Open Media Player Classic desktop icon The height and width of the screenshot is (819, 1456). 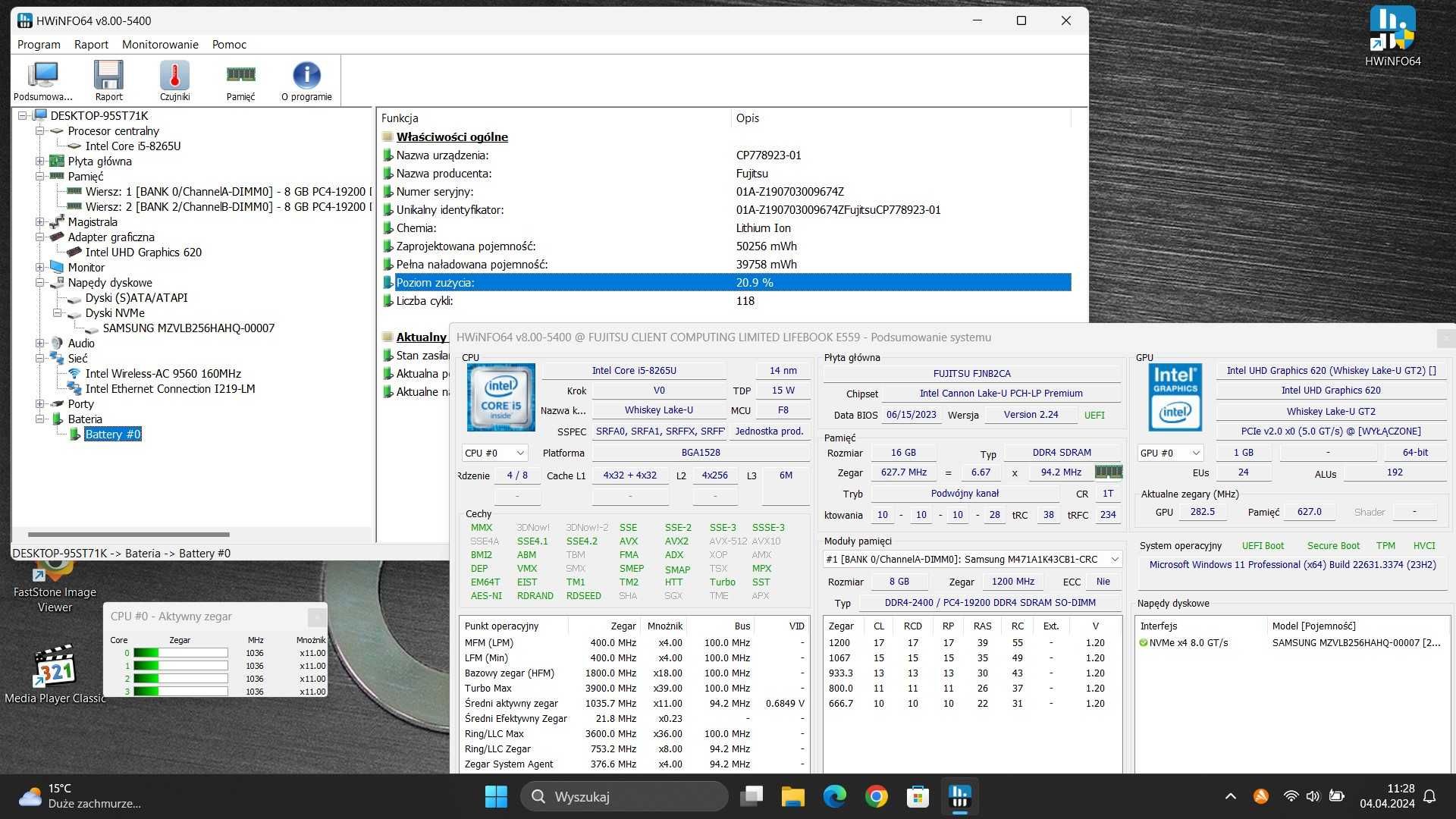pyautogui.click(x=55, y=675)
